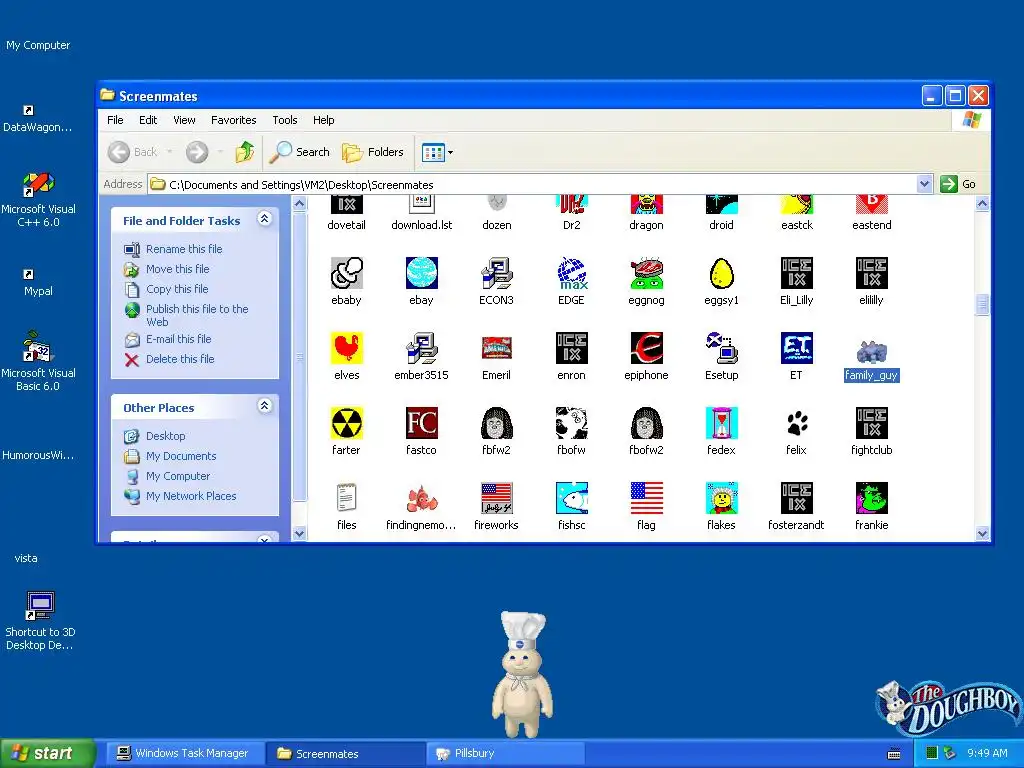
Task: Open the Edit menu
Action: (148, 120)
